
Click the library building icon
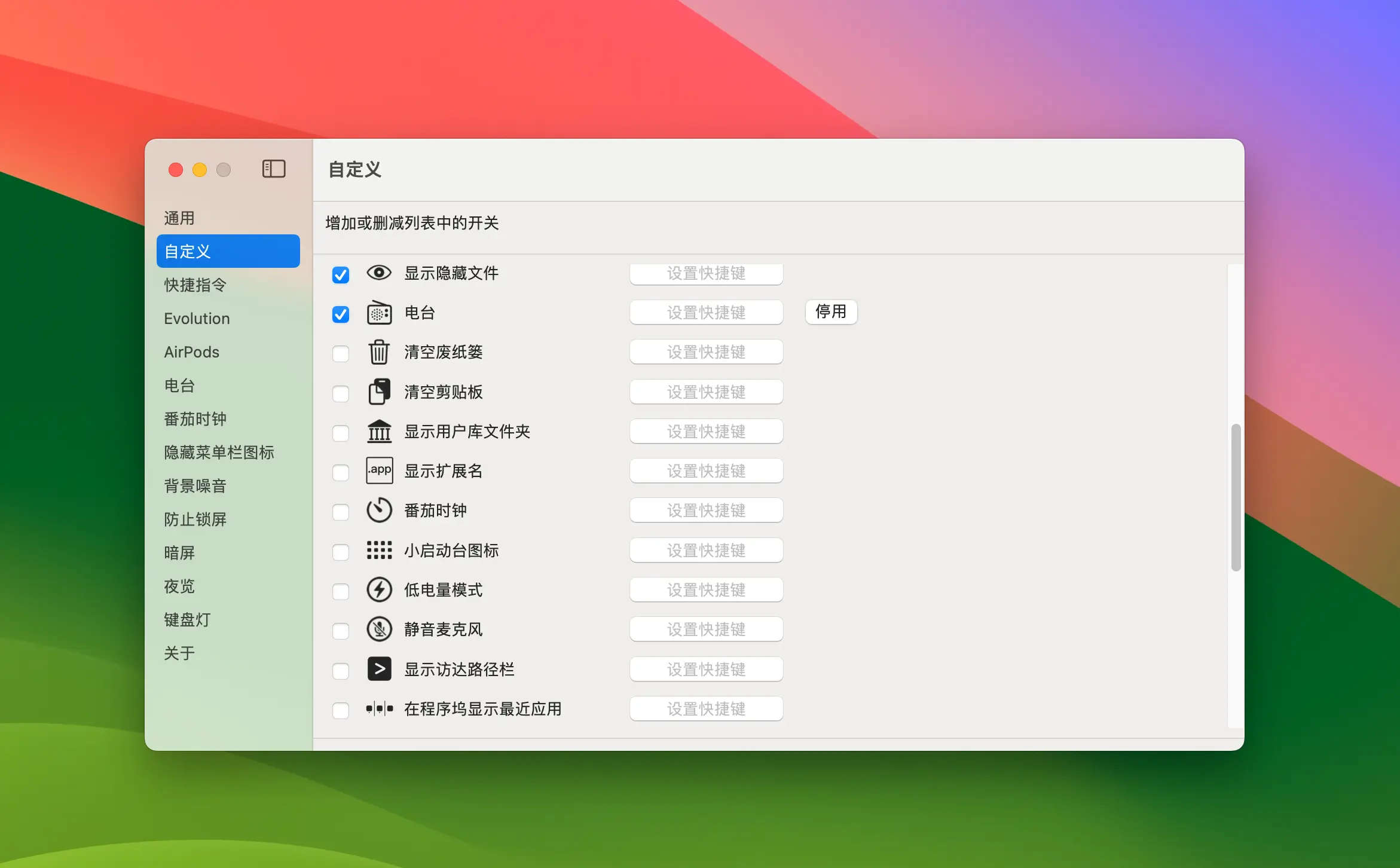tap(379, 432)
